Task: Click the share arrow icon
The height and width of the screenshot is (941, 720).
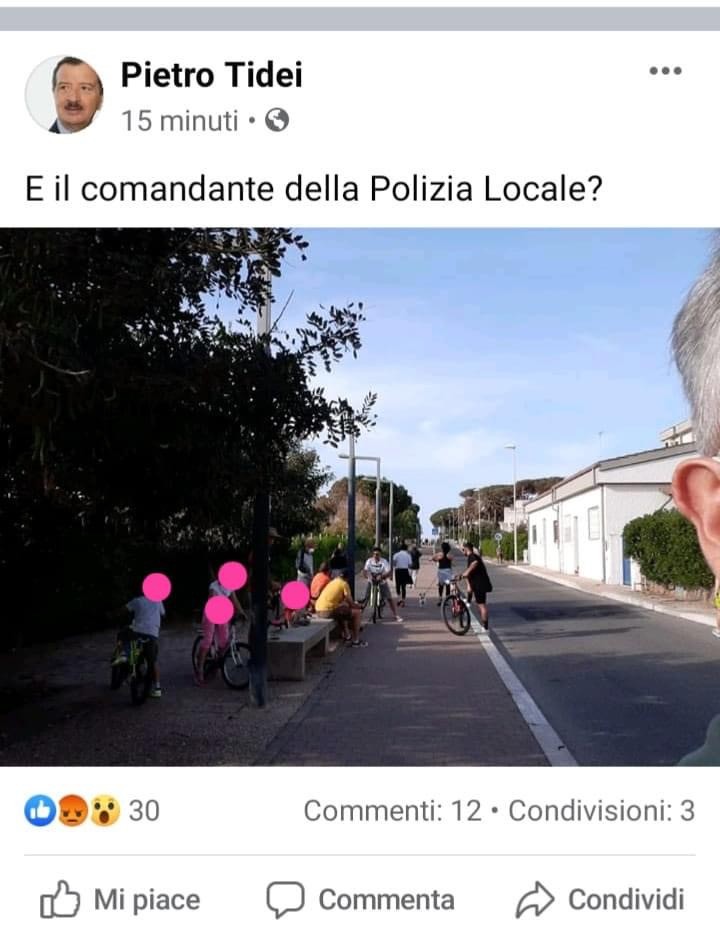Action: 535,899
